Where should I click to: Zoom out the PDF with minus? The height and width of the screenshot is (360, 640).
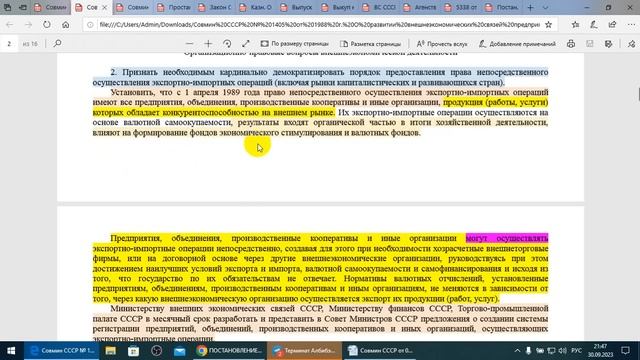point(189,44)
